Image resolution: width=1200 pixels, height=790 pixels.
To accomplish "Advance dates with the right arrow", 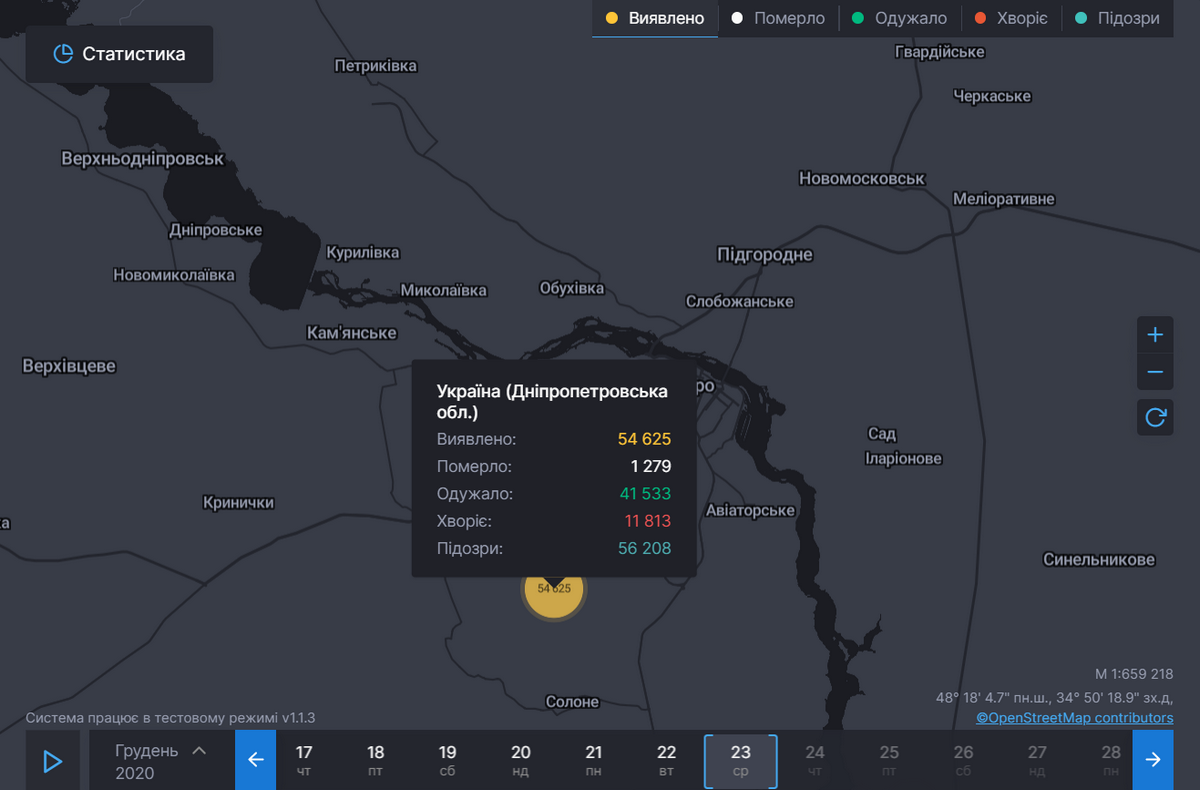I will pos(1153,760).
